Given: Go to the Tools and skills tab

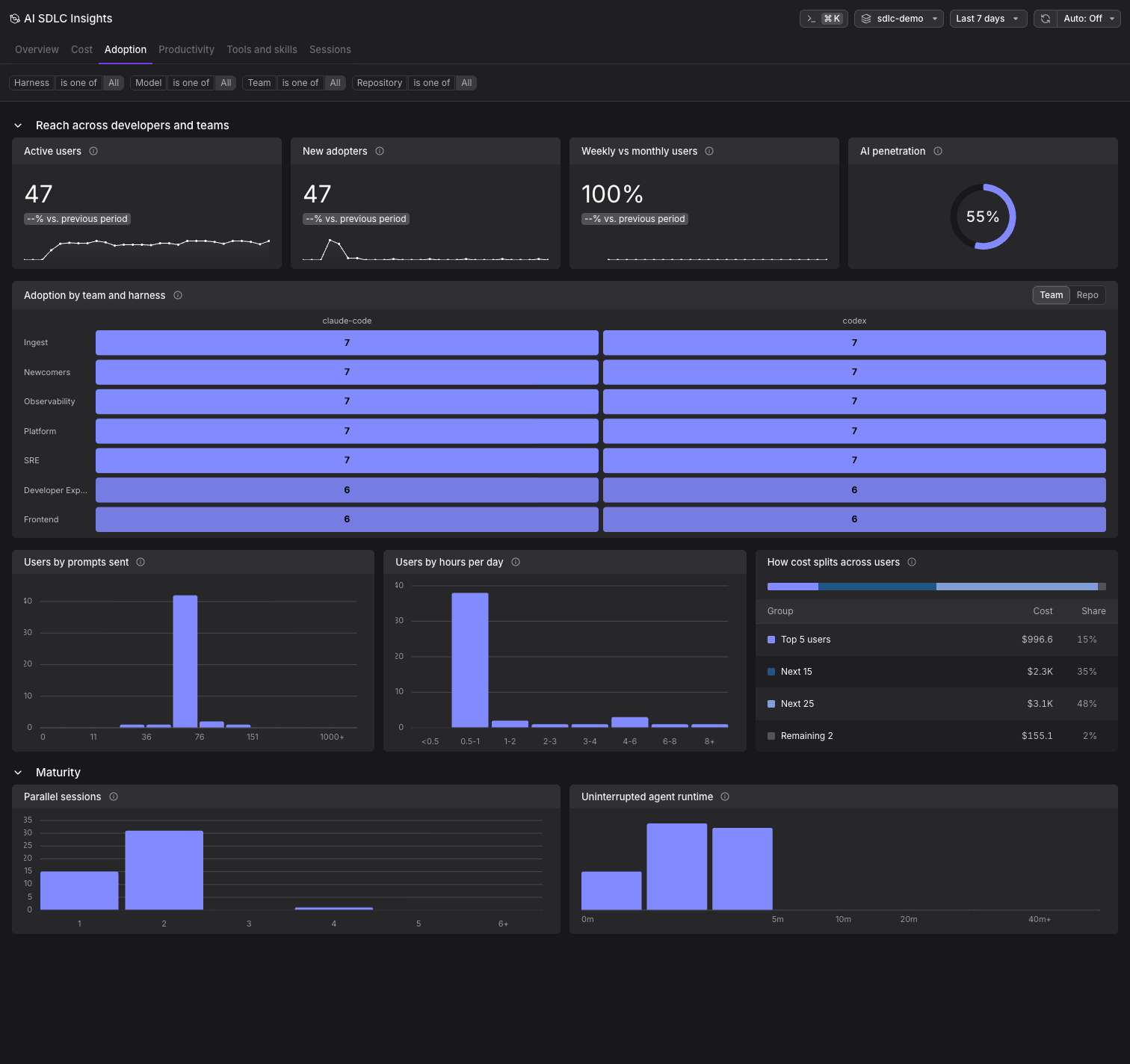Looking at the screenshot, I should point(262,49).
